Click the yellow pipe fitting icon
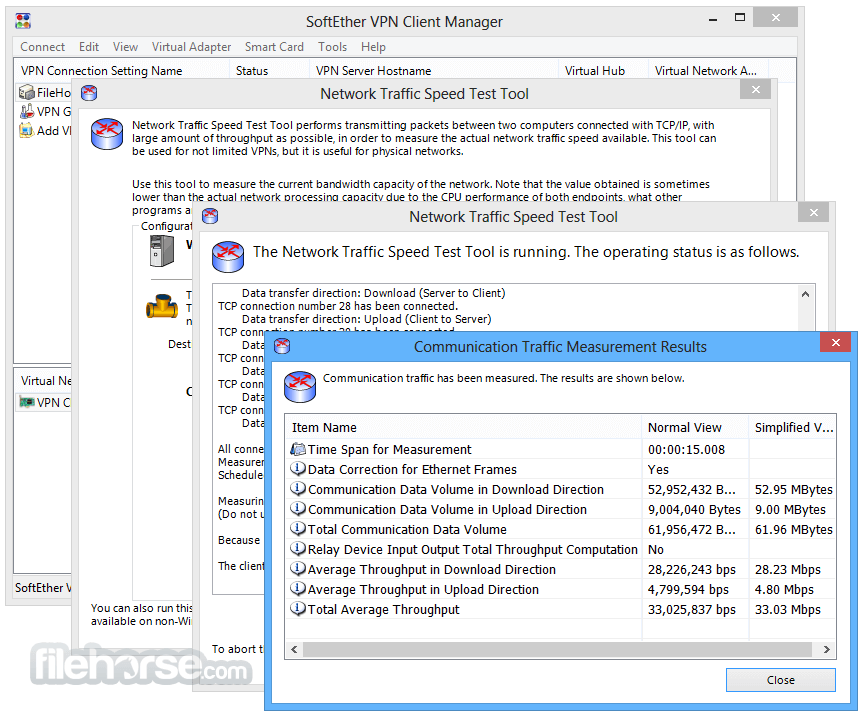 point(162,307)
